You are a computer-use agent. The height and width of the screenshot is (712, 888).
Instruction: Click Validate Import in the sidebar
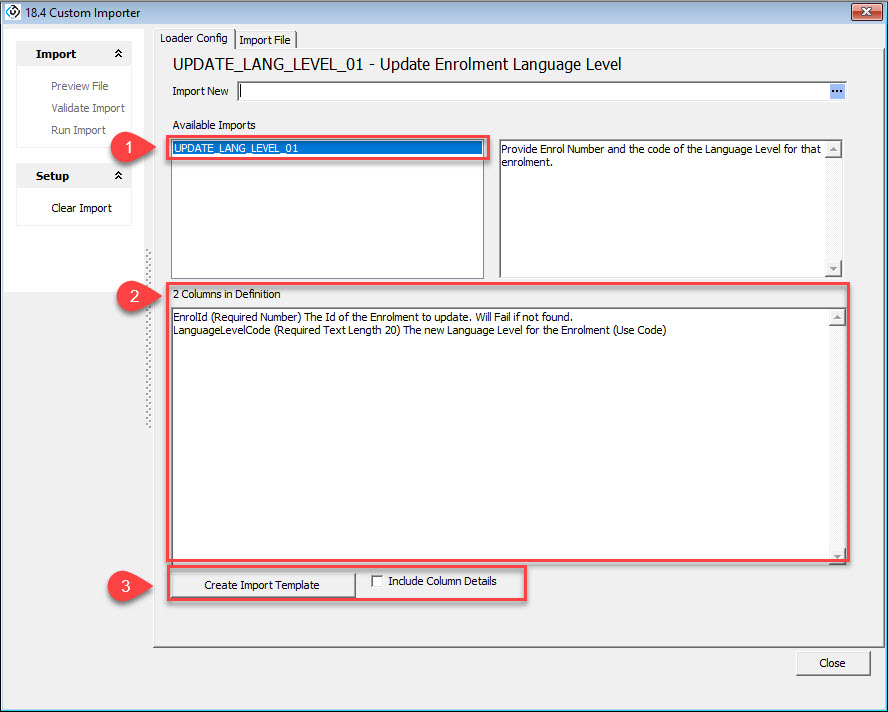(x=88, y=108)
